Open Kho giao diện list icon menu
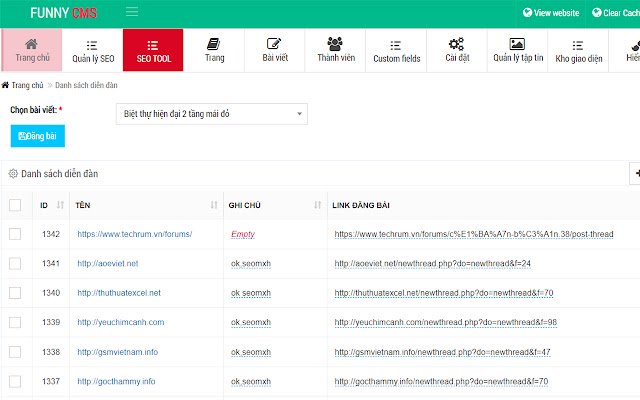This screenshot has width=640, height=400. point(578,50)
